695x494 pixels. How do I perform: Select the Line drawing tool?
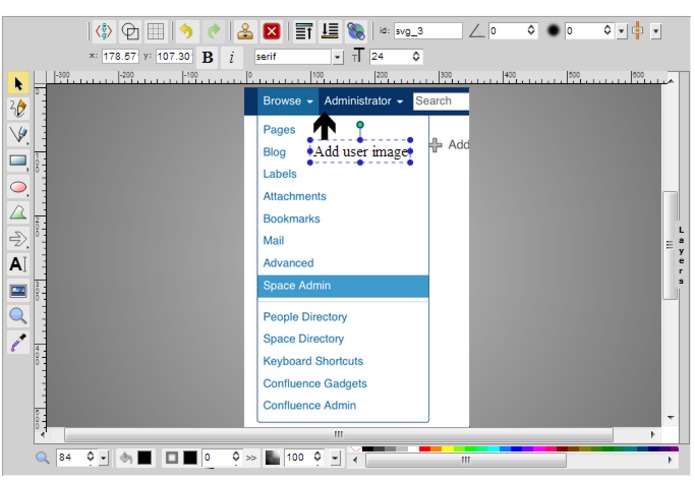coord(18,134)
